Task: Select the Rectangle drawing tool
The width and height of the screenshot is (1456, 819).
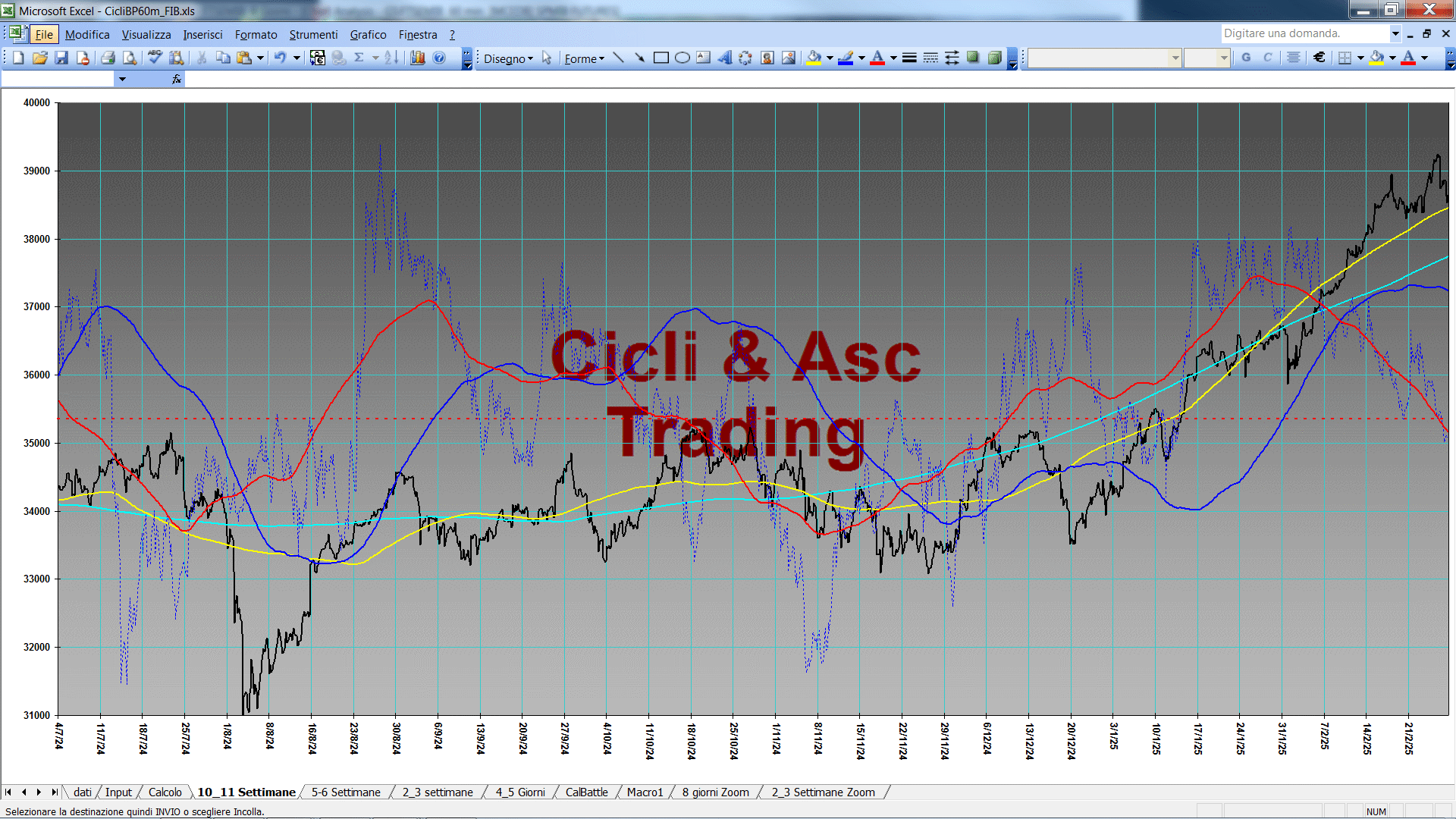Action: click(661, 58)
